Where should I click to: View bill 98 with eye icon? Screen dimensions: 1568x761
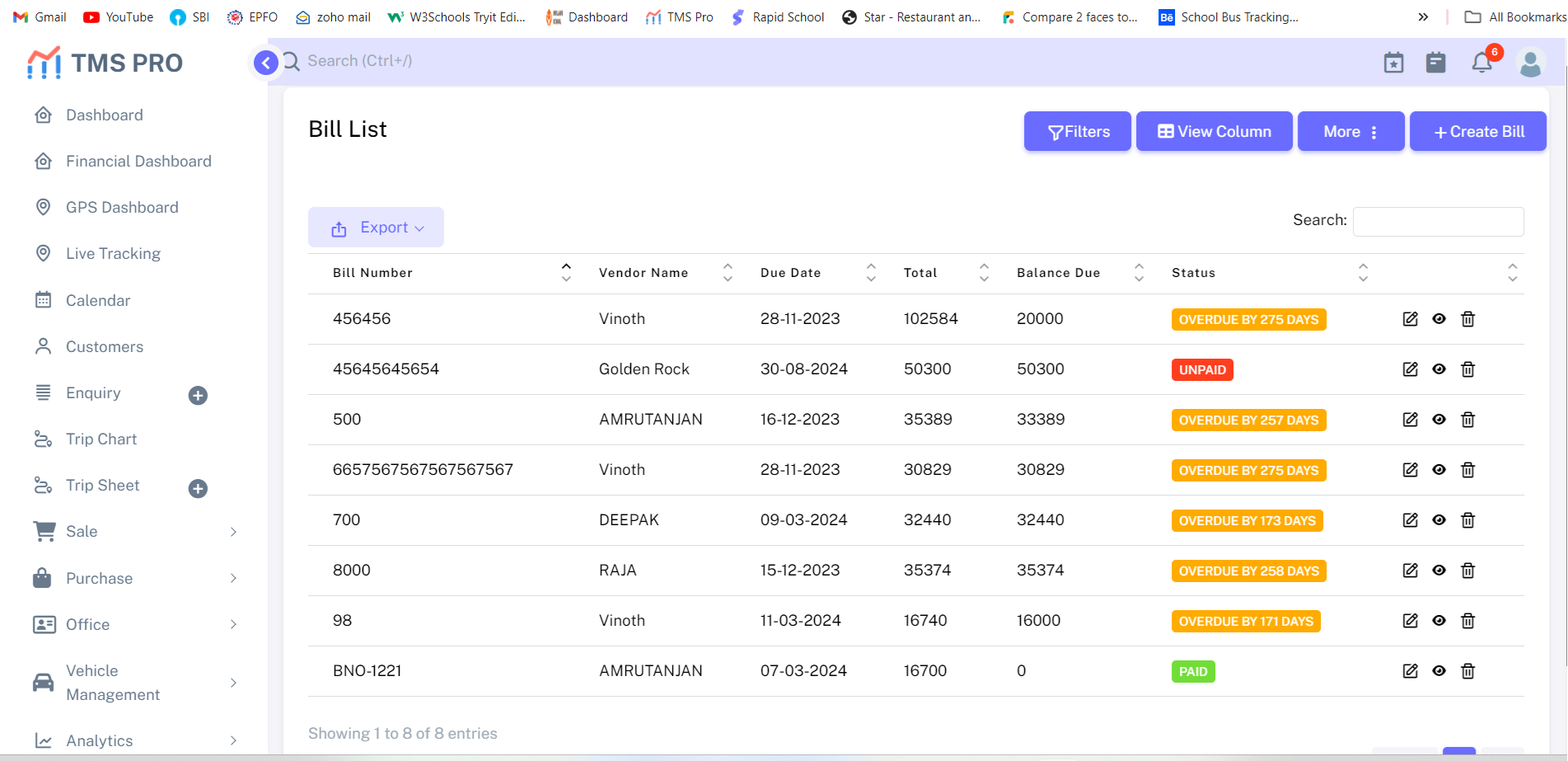pos(1439,621)
